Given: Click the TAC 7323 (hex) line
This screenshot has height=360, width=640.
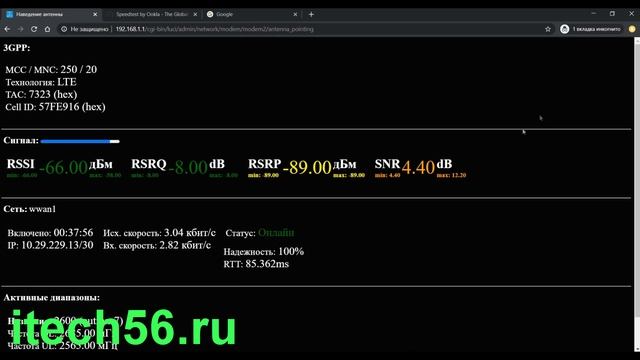Looking at the screenshot, I should pyautogui.click(x=41, y=95).
